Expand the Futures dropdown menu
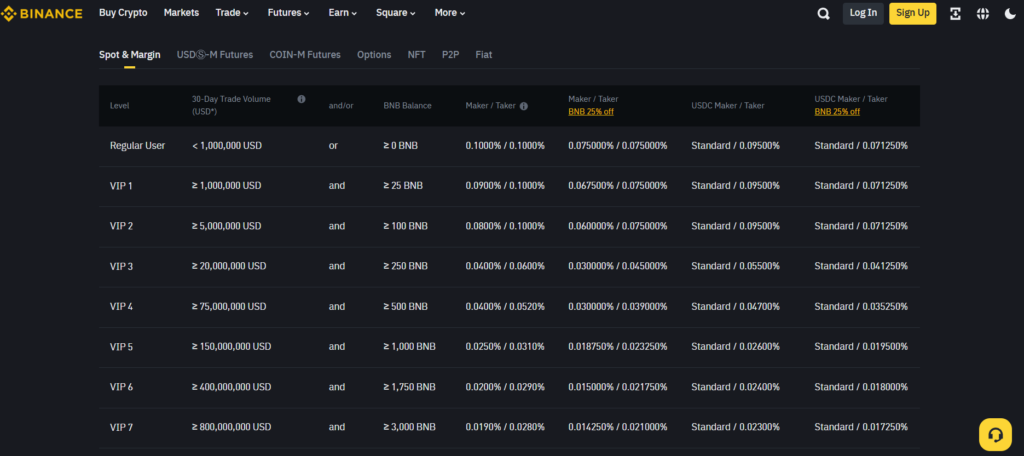Screen dimensions: 1024x456 [x=291, y=13]
